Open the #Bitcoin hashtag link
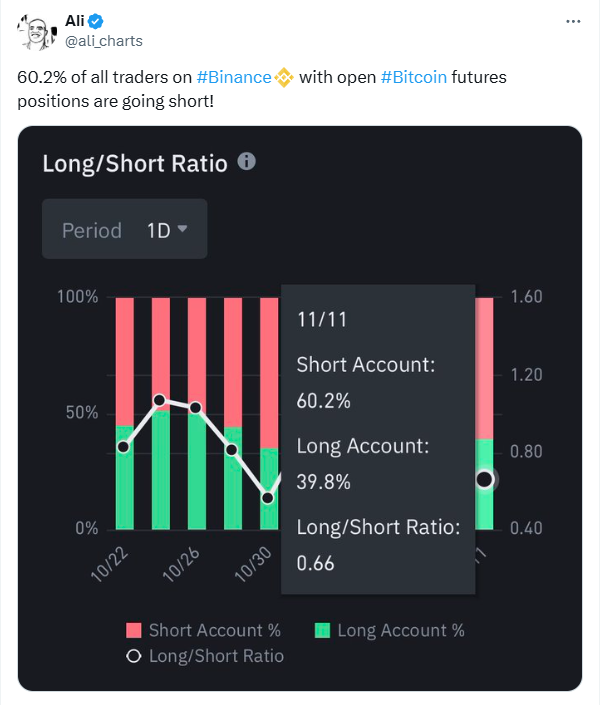 414,77
